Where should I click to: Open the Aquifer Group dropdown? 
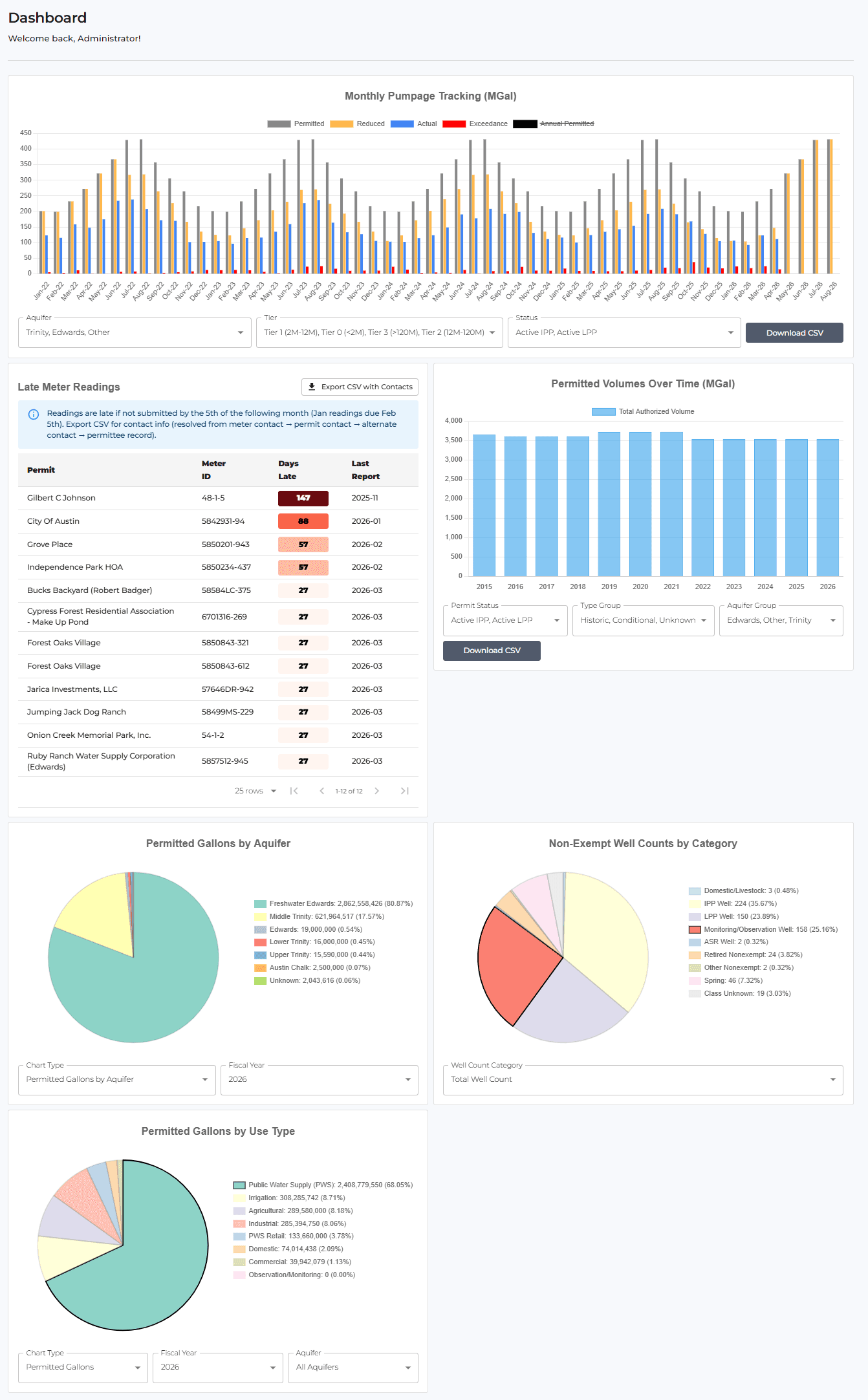781,620
